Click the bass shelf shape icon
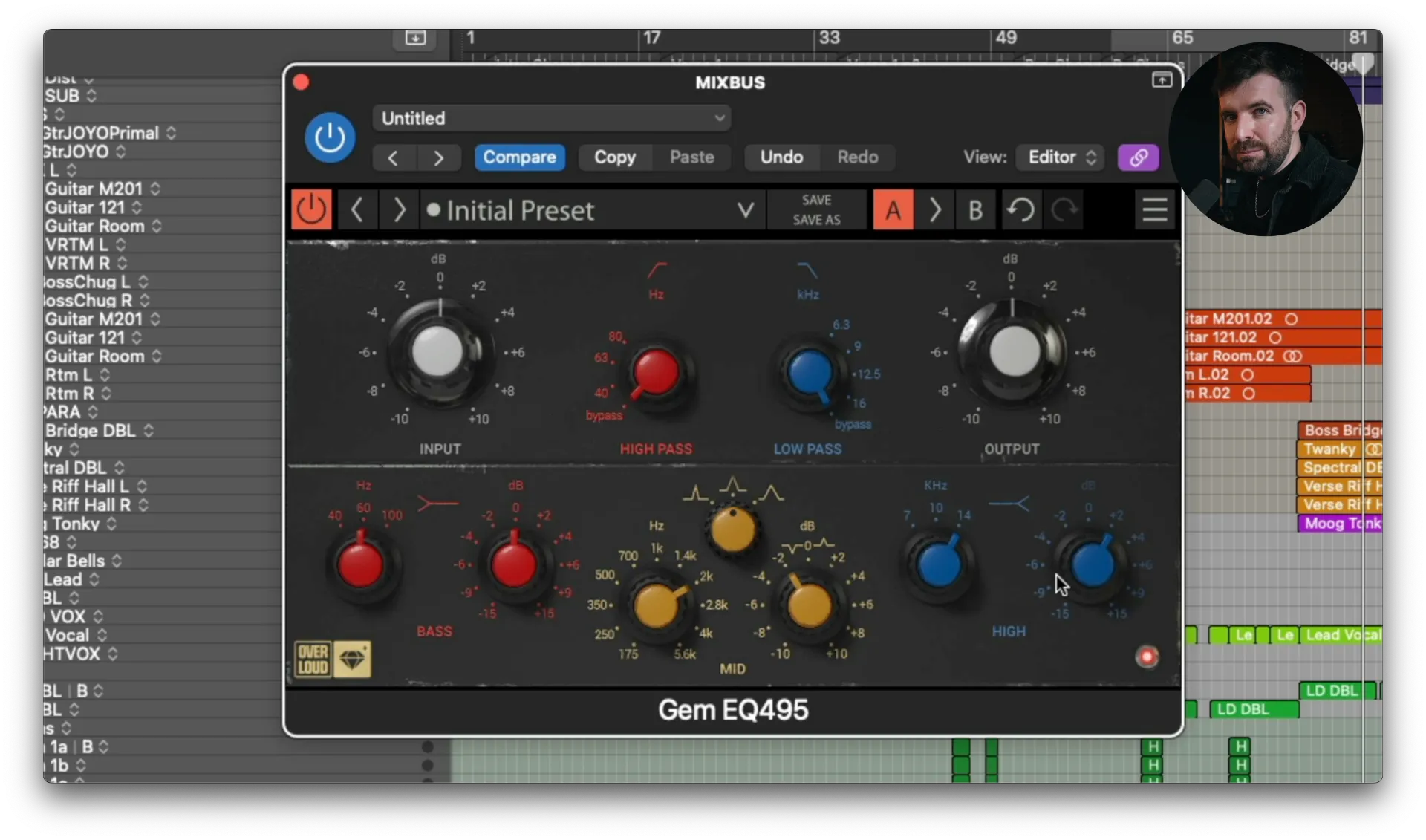The width and height of the screenshot is (1426, 840). [437, 504]
